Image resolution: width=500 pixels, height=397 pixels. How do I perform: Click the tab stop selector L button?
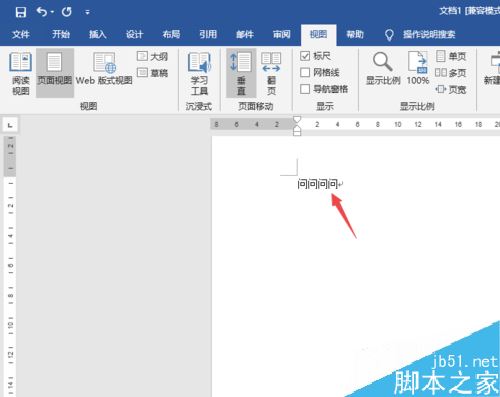pos(10,125)
